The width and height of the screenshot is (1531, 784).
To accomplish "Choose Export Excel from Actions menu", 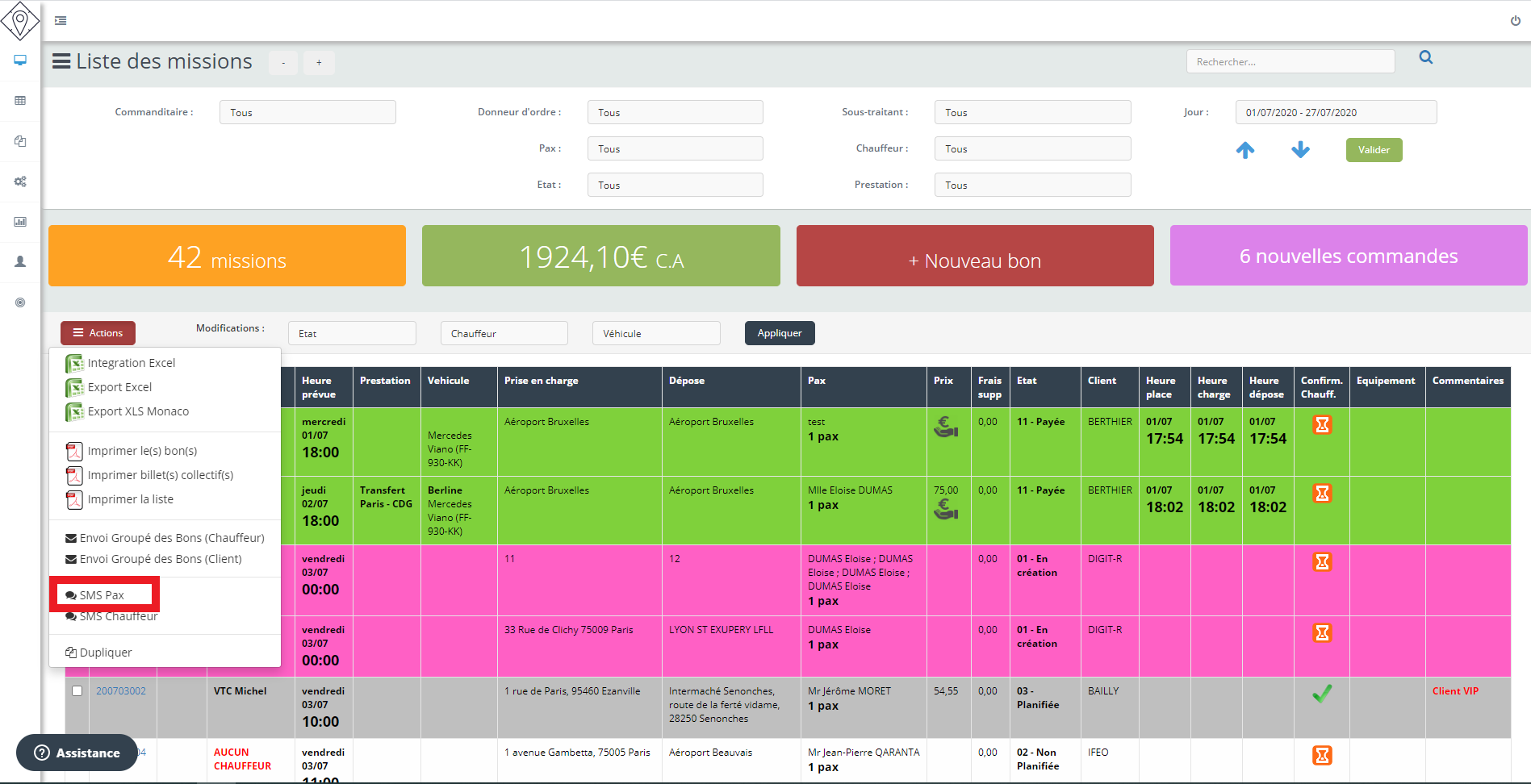I will [x=119, y=387].
